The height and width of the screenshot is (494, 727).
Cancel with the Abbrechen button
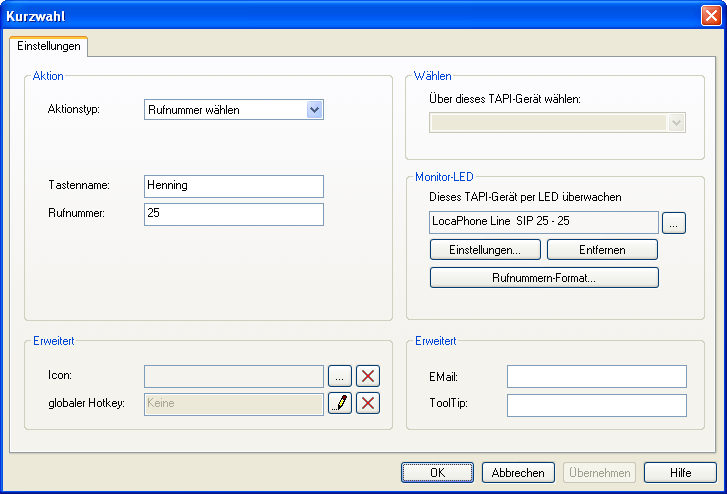click(x=518, y=473)
